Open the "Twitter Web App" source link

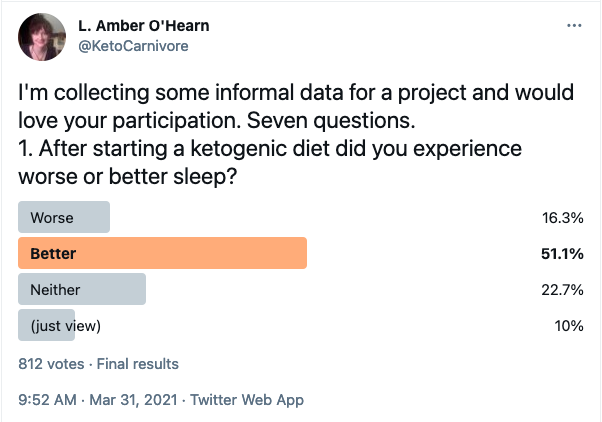tap(249, 400)
